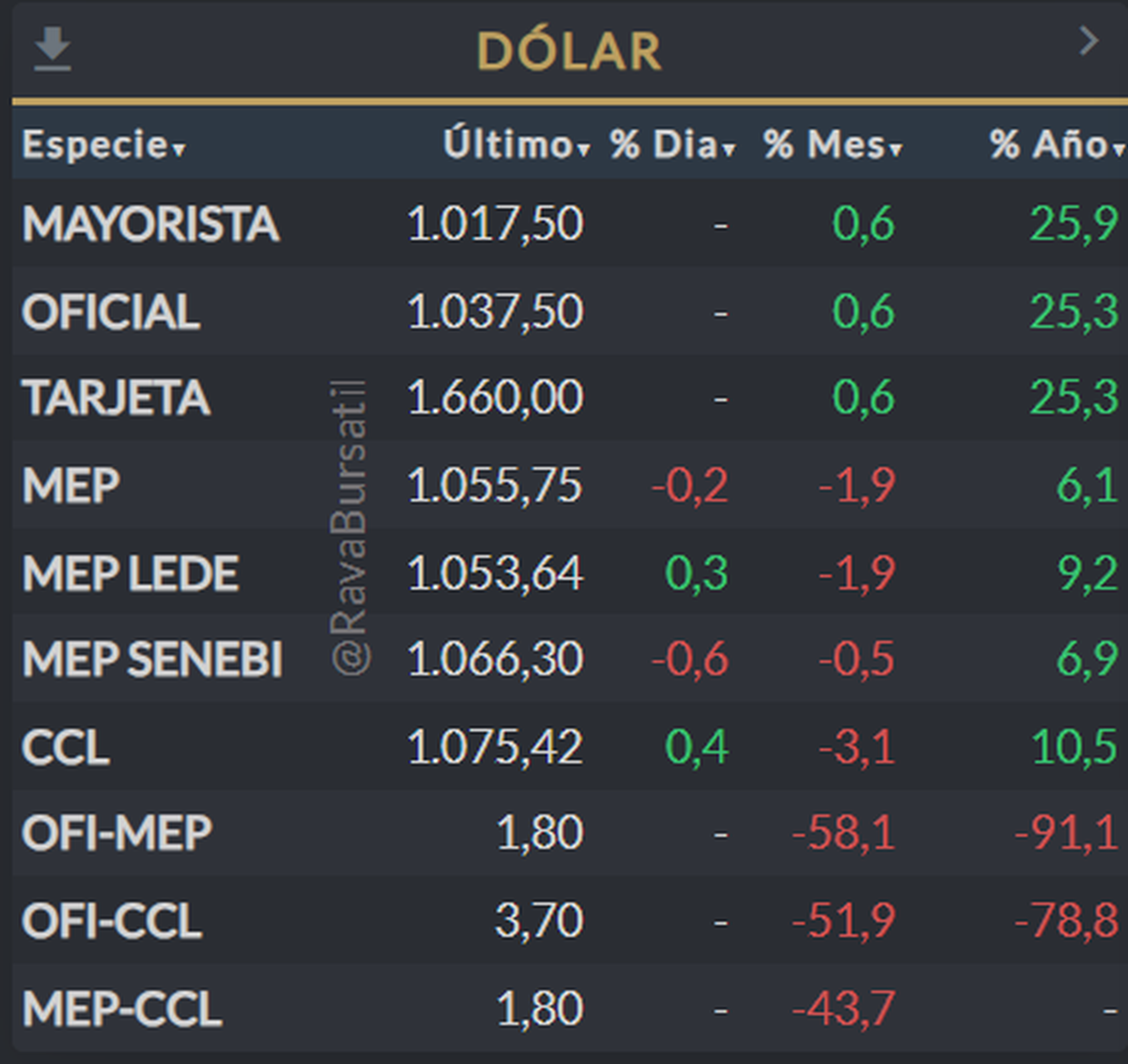The image size is (1128, 1064).
Task: Sort by the % Mes column
Action: click(x=832, y=146)
